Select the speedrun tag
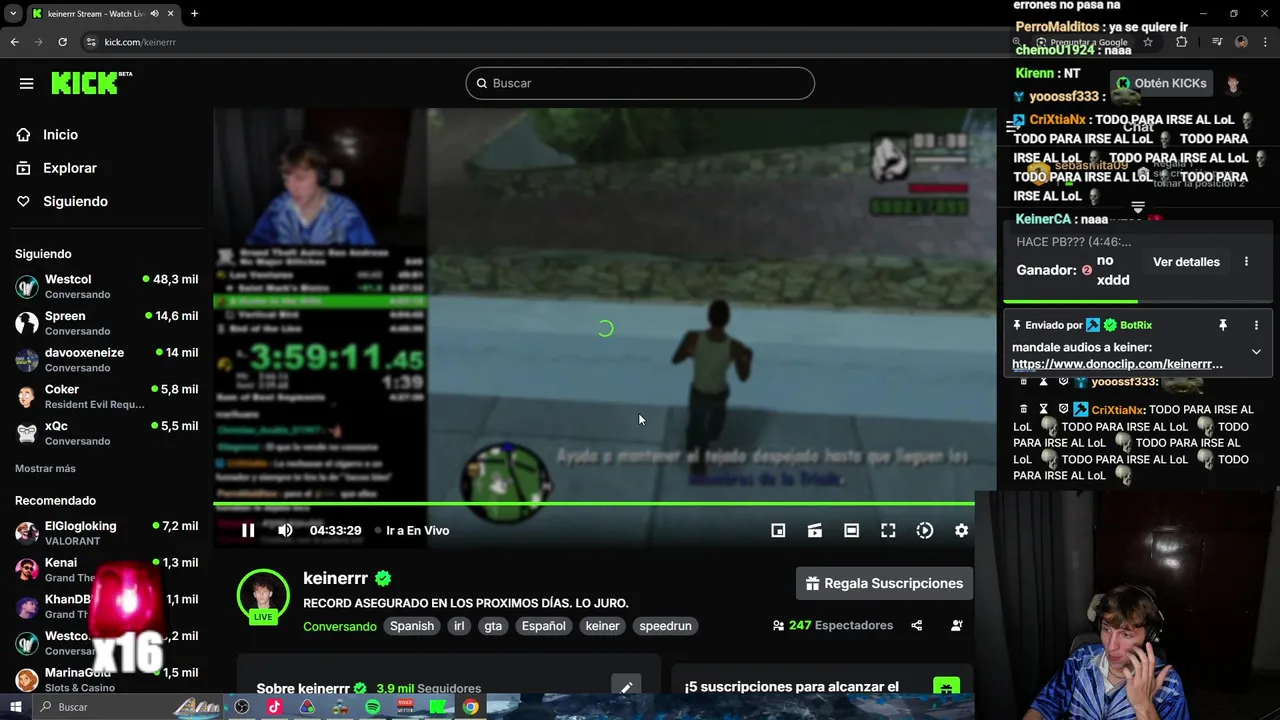The width and height of the screenshot is (1280, 720). [x=665, y=626]
